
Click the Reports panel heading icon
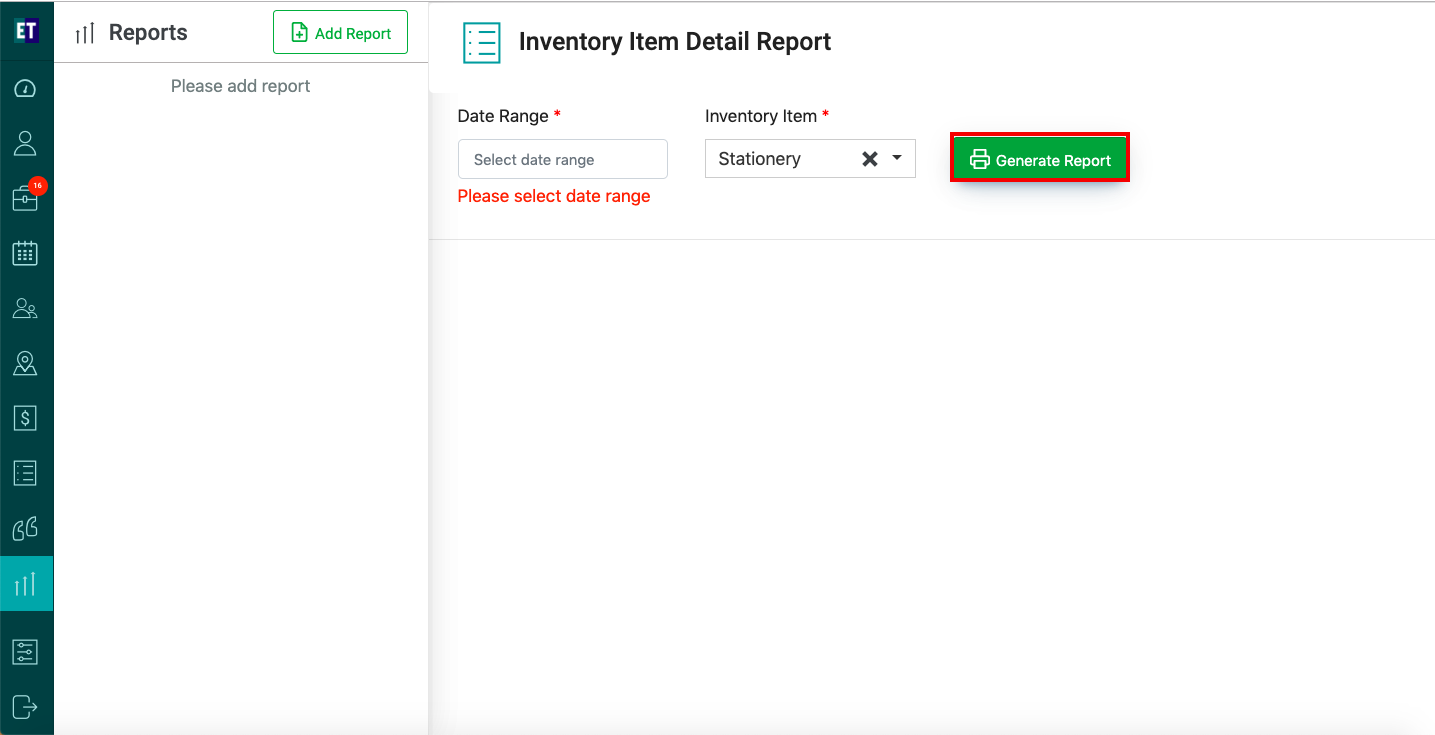pos(85,33)
